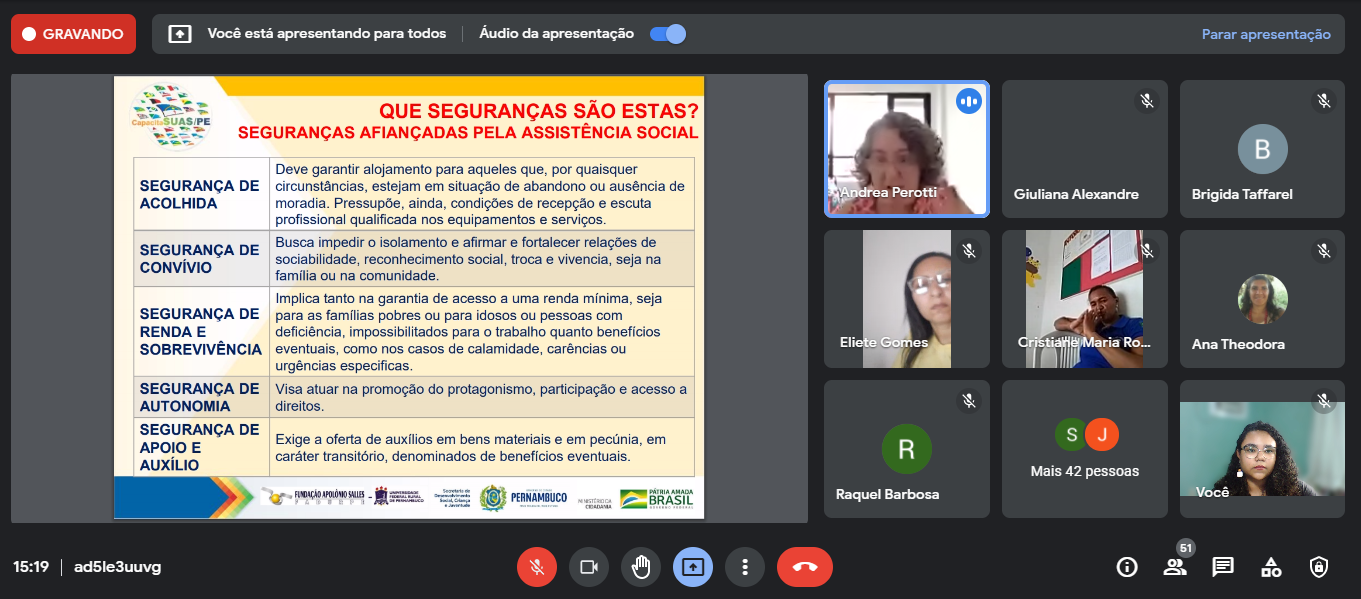Select Andrea Perotti's video tile
The image size is (1361, 599).
coord(906,149)
